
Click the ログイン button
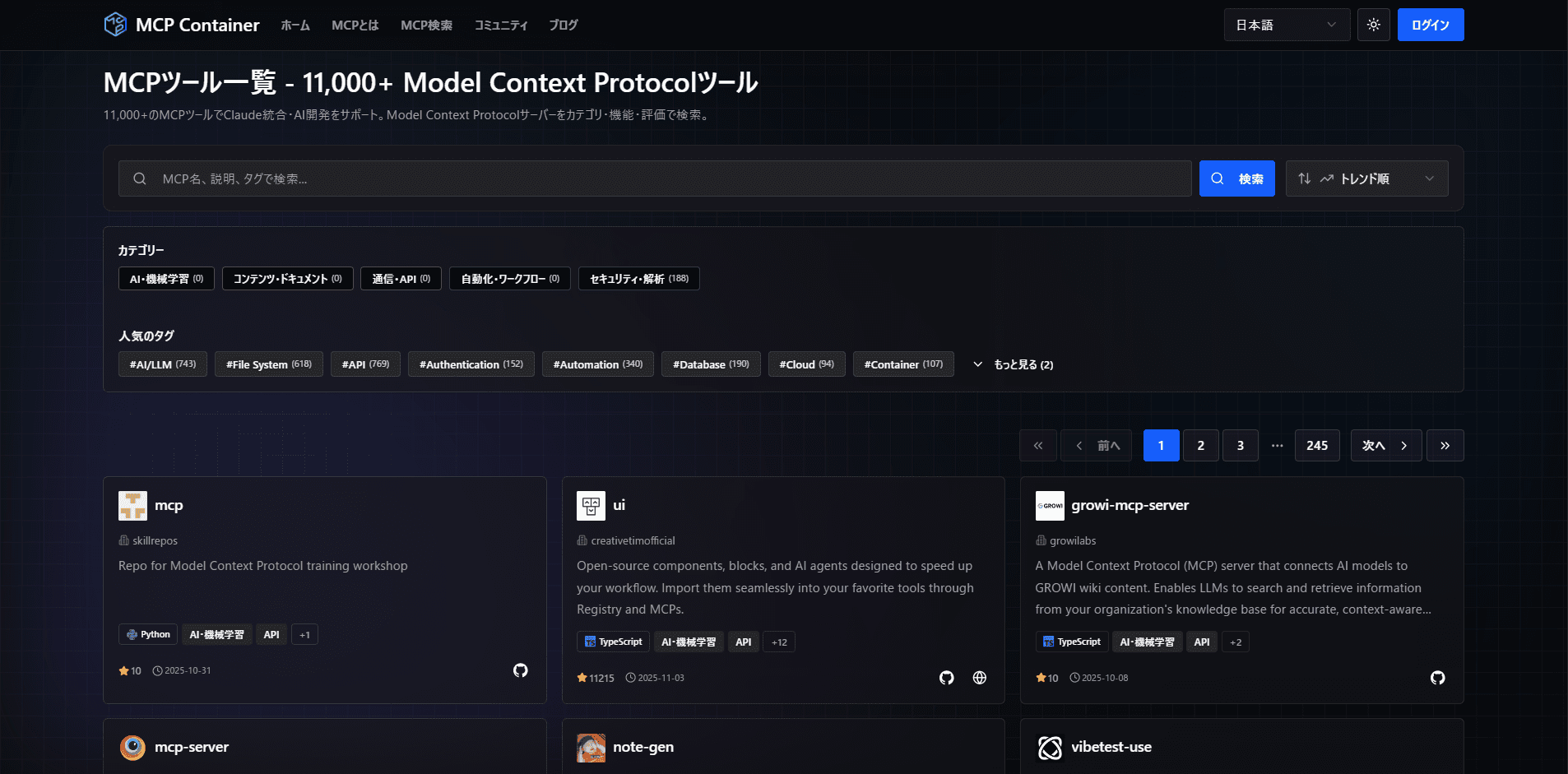(1430, 25)
